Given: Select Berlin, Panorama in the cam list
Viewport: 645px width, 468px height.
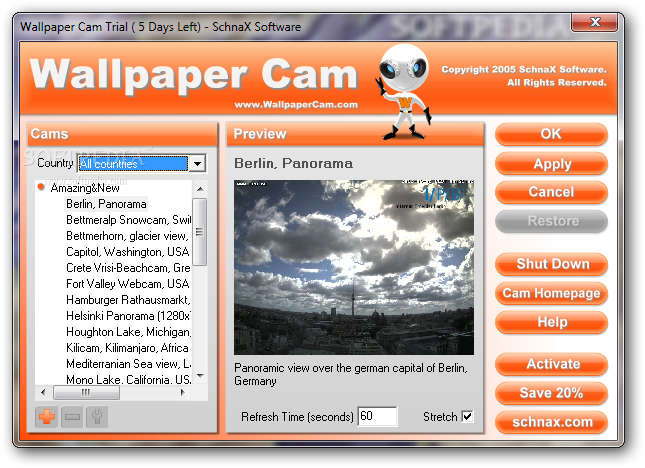Looking at the screenshot, I should pos(106,204).
